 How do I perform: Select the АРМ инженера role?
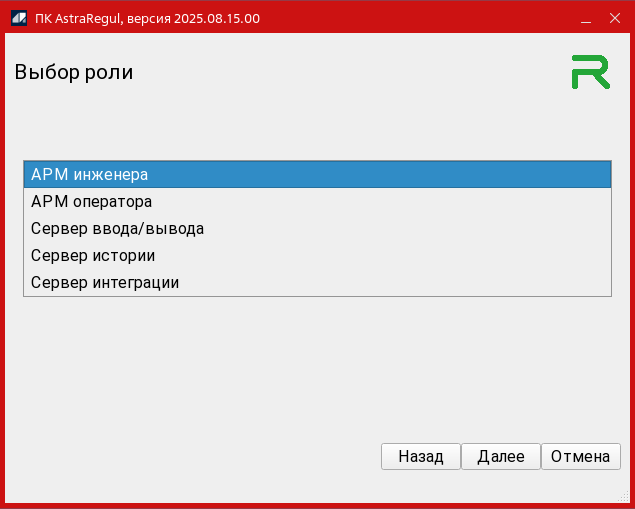coord(316,174)
